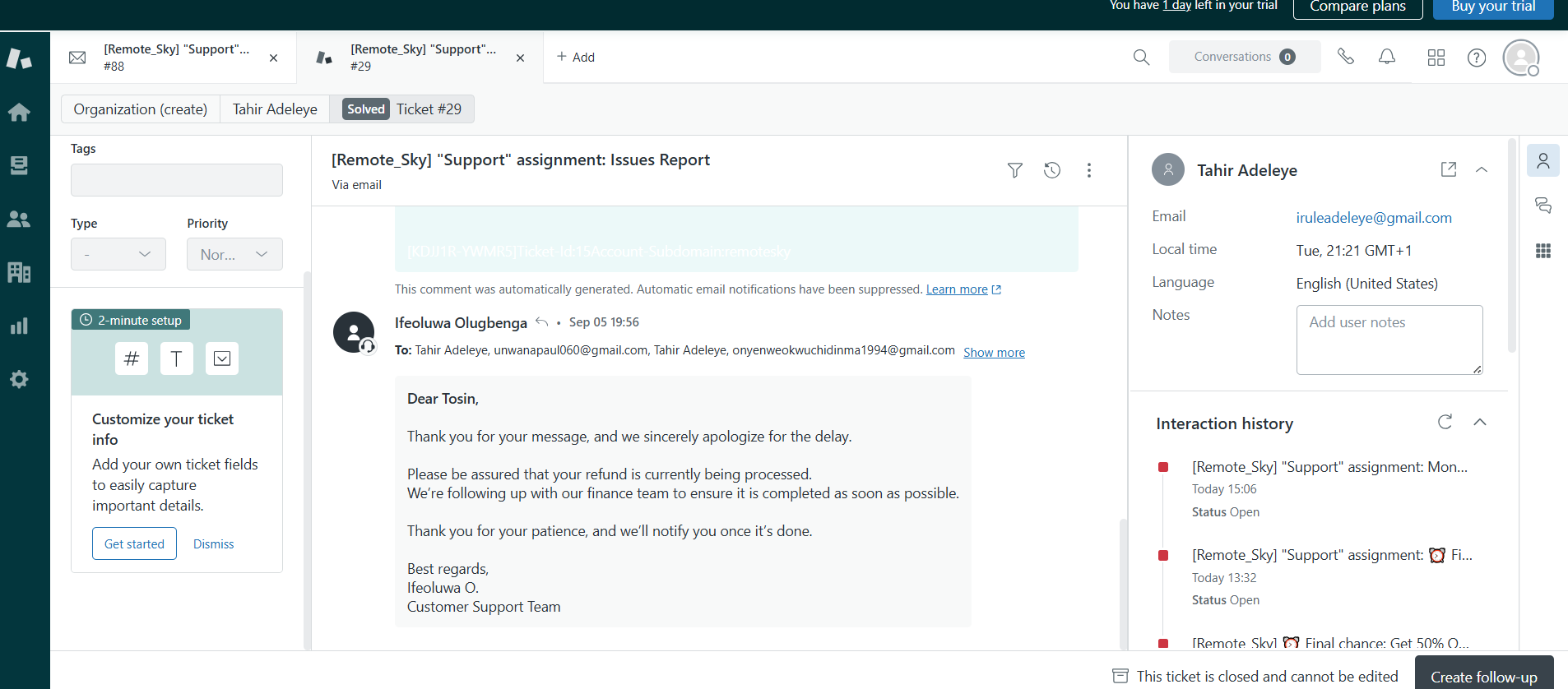The width and height of the screenshot is (1568, 689).
Task: Collapse Tahir Adeleye user details section
Action: [1482, 169]
